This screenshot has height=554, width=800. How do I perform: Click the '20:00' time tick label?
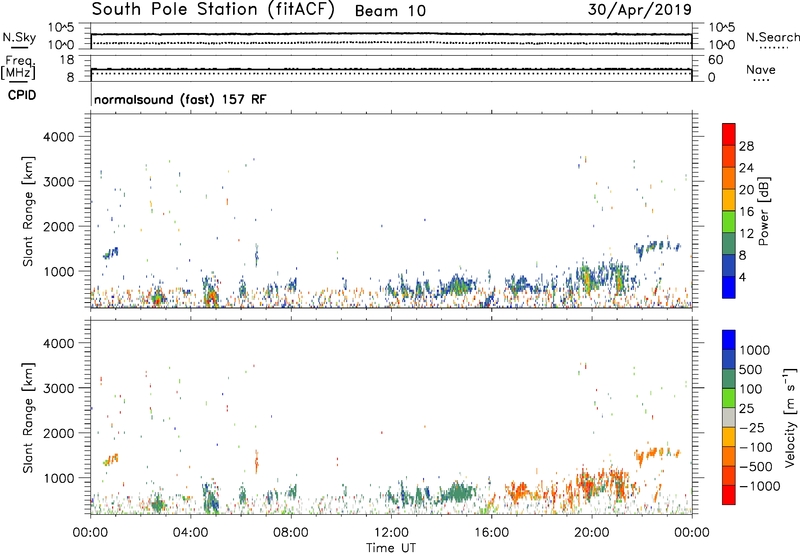point(591,533)
